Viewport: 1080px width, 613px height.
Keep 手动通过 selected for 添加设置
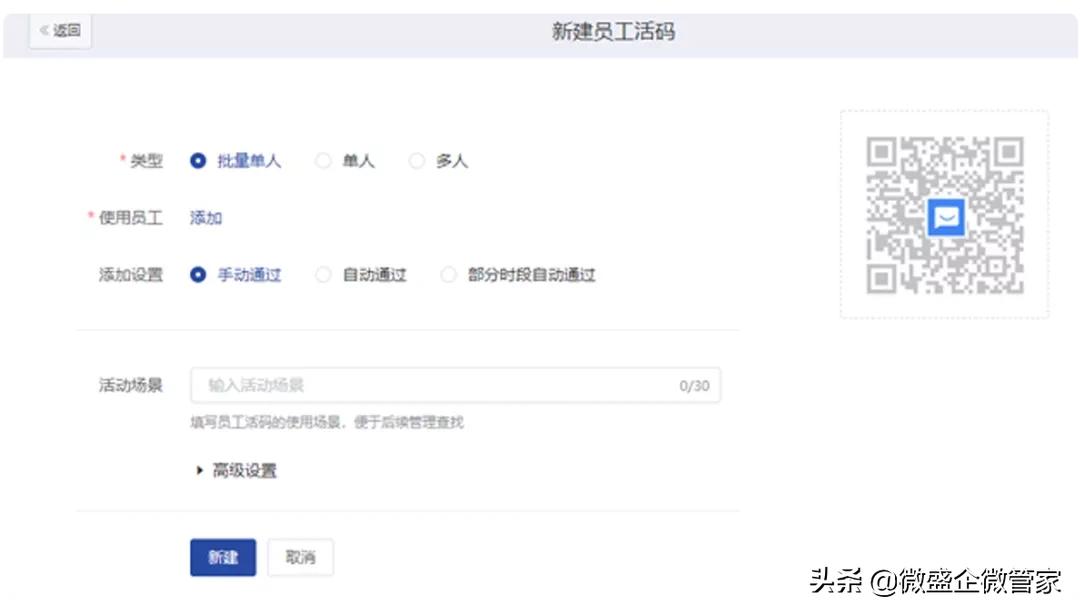click(197, 275)
